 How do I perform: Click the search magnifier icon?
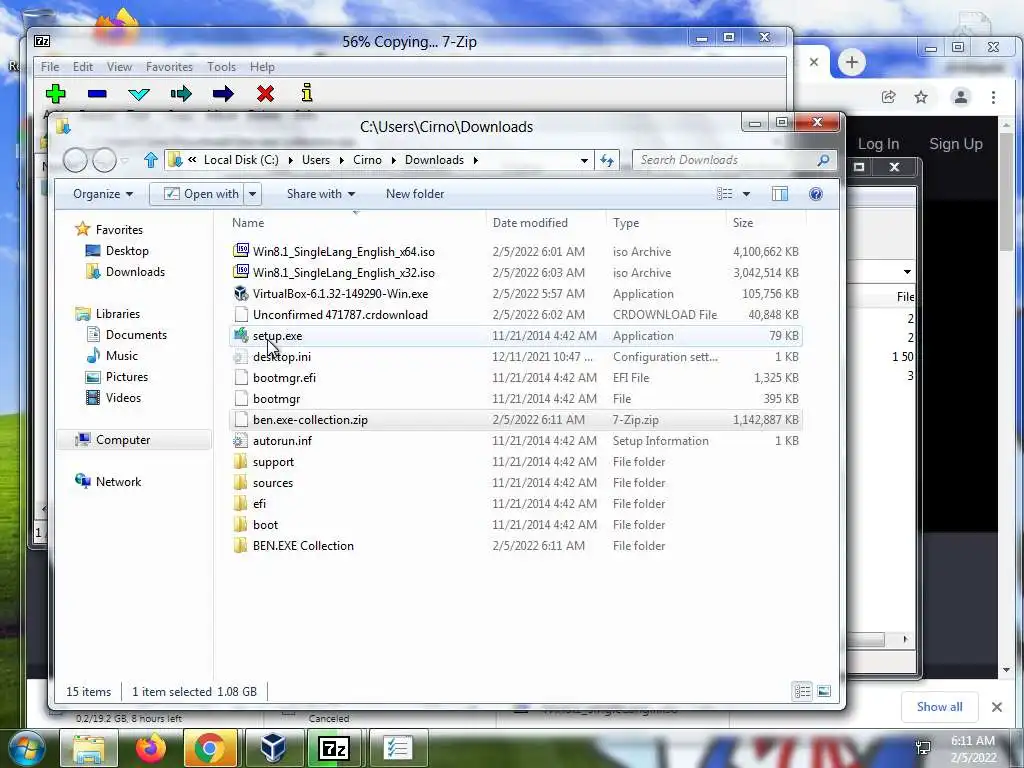pyautogui.click(x=823, y=160)
